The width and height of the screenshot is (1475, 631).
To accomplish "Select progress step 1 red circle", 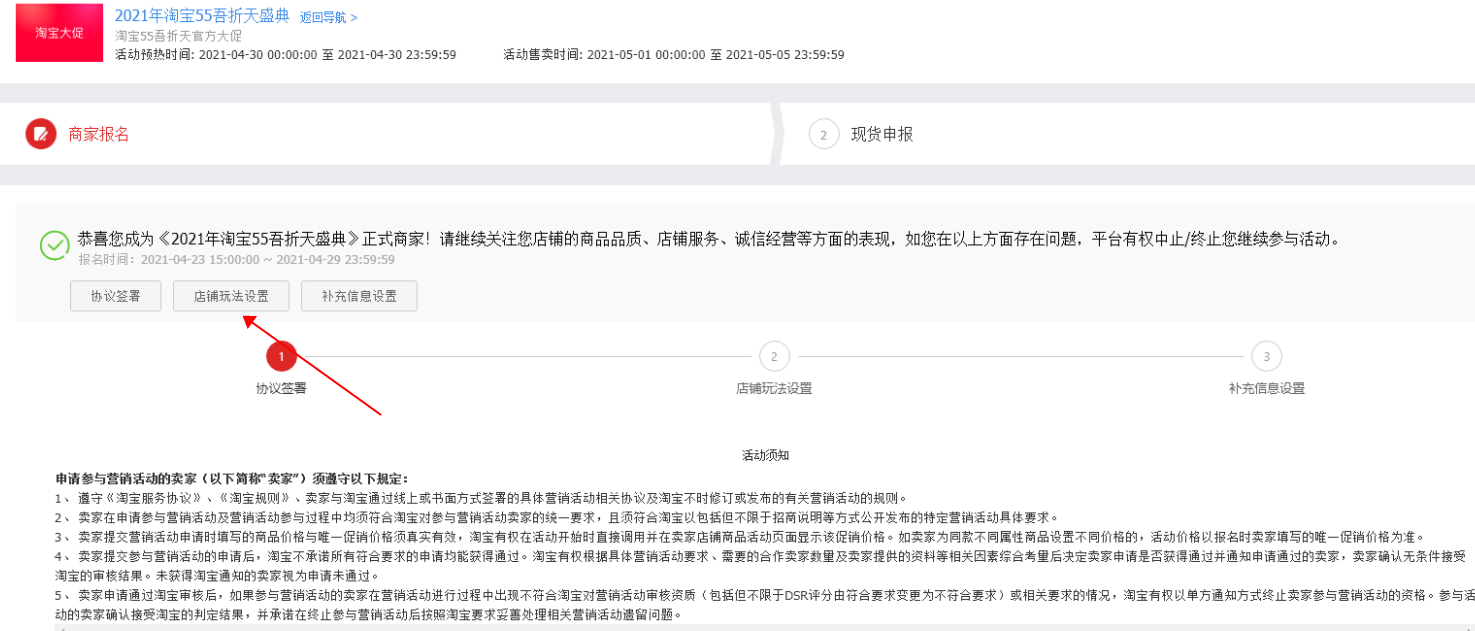I will [x=281, y=356].
